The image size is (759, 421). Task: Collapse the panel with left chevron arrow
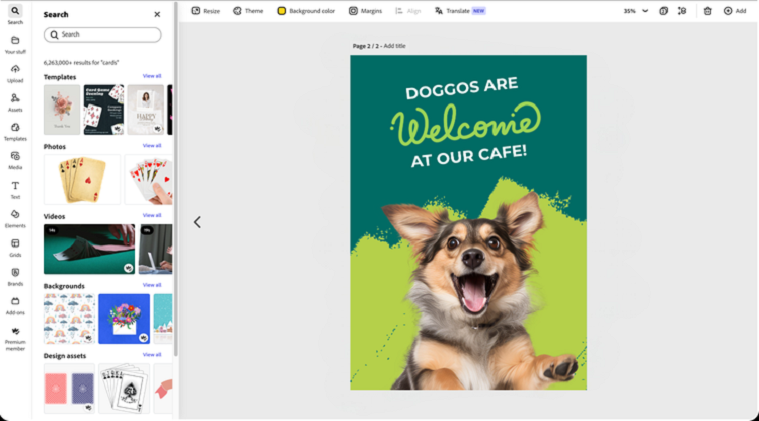pyautogui.click(x=197, y=222)
